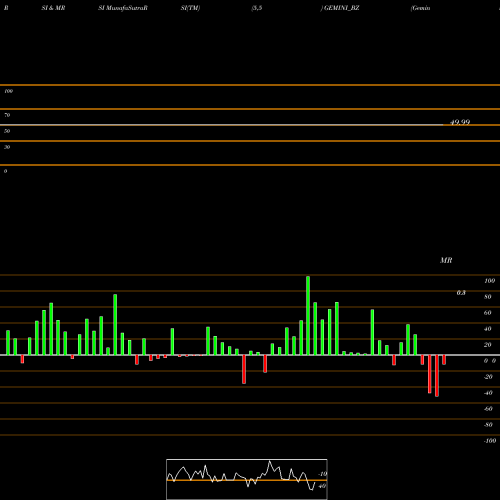Click the "SI MunafaSutraR" header text

click(x=123, y=8)
